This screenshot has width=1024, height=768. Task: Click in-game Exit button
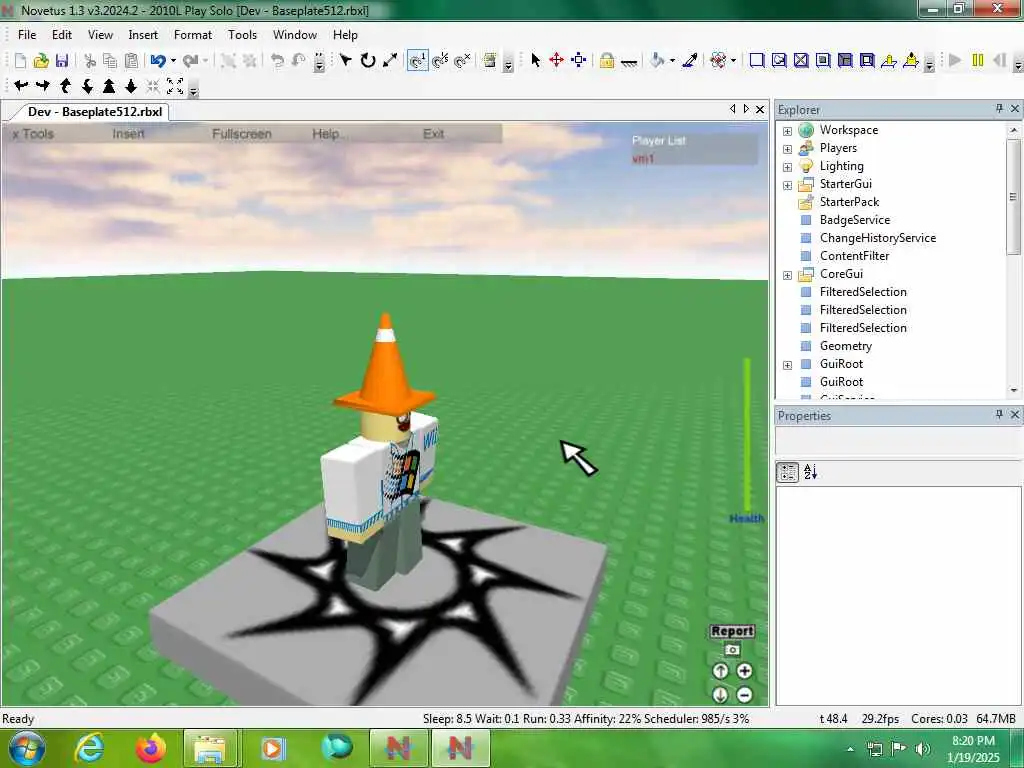[434, 134]
